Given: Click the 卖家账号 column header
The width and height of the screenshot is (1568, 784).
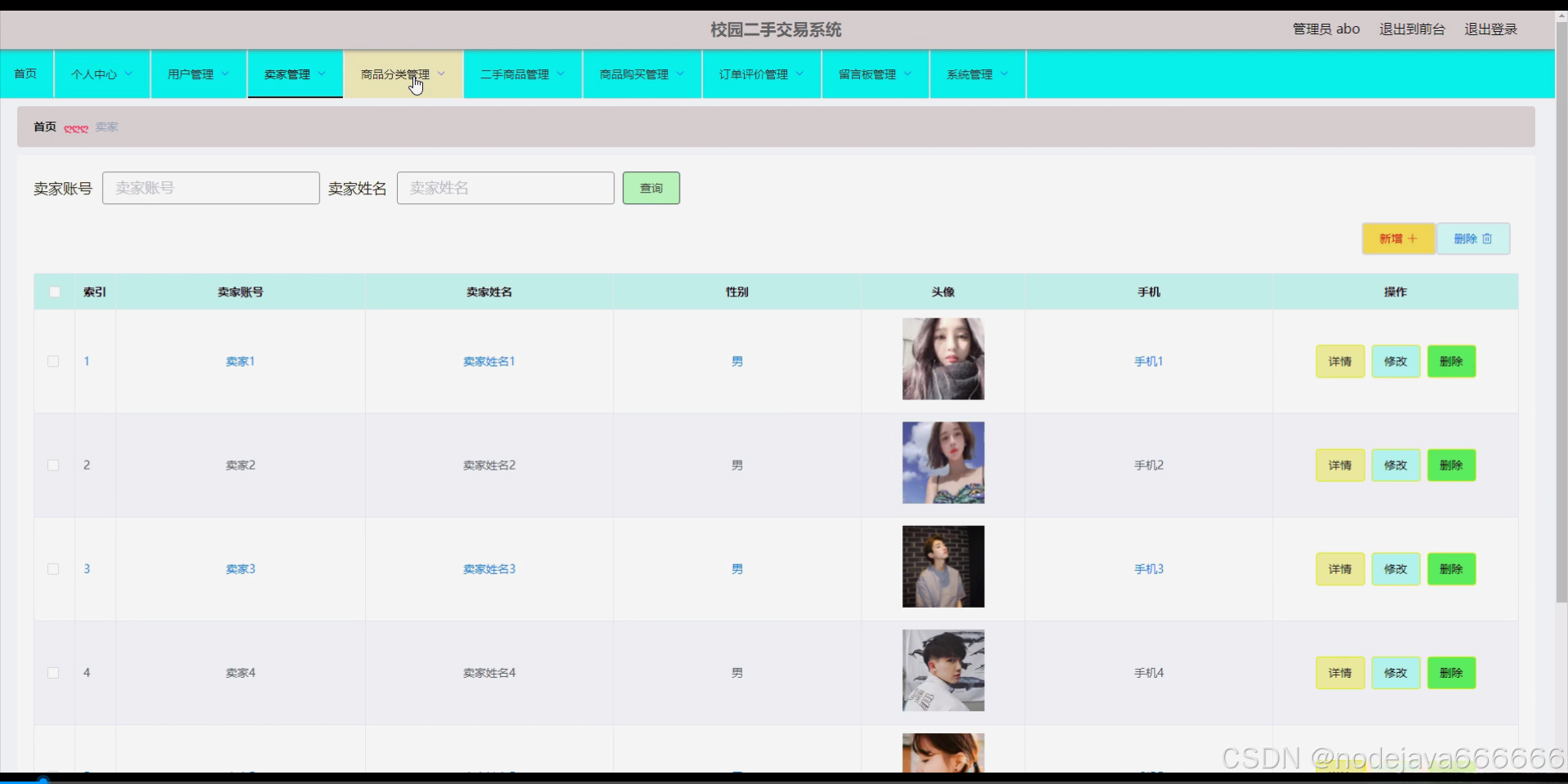Looking at the screenshot, I should pyautogui.click(x=240, y=292).
